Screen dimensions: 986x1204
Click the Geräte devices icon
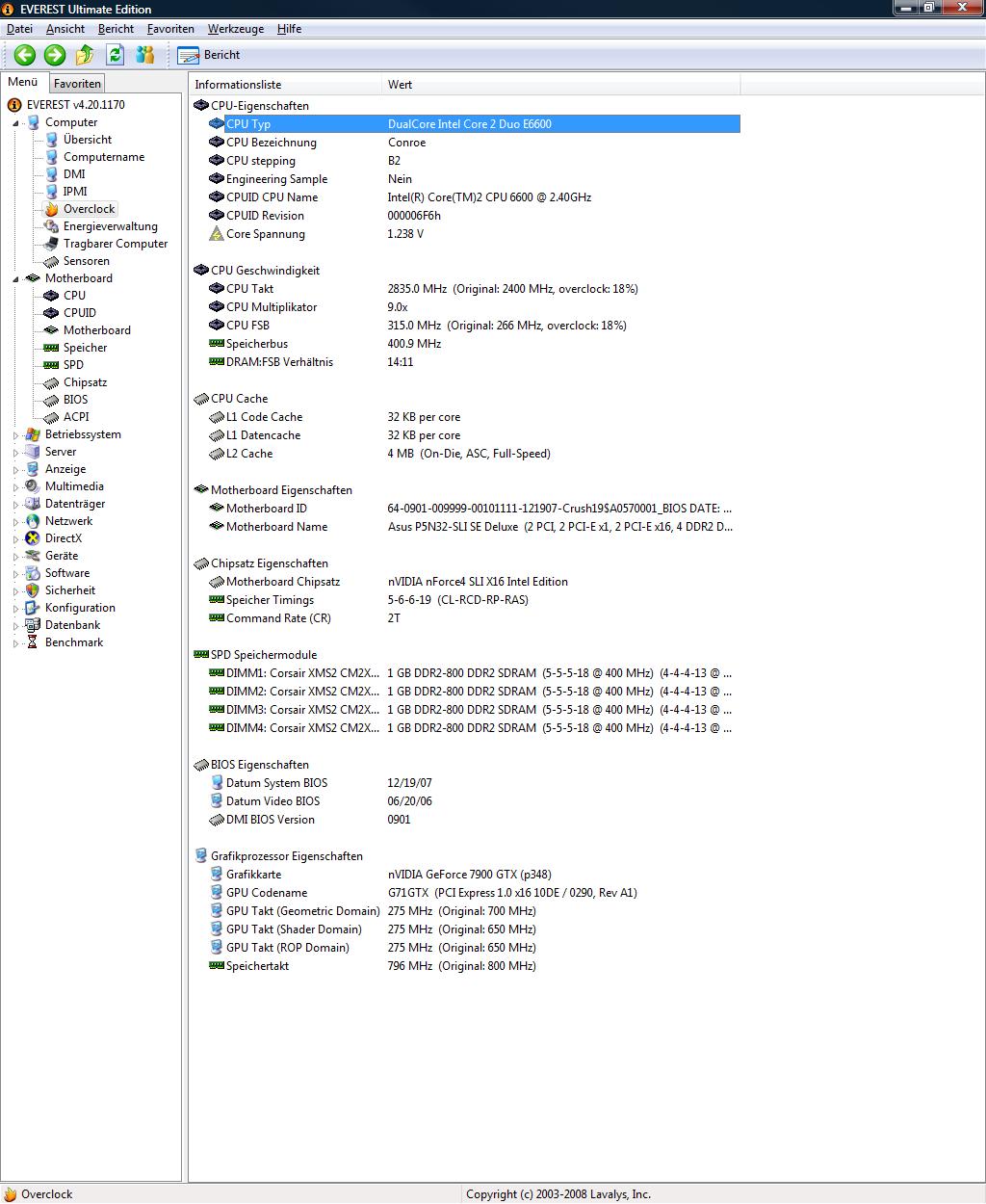click(x=33, y=556)
